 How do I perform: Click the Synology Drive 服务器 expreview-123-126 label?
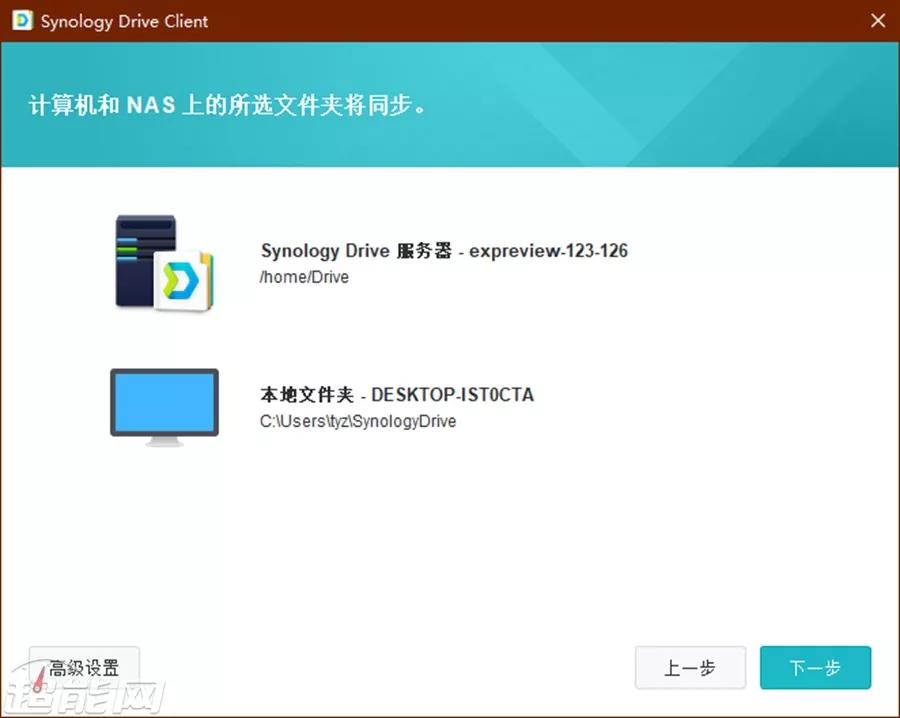click(444, 251)
